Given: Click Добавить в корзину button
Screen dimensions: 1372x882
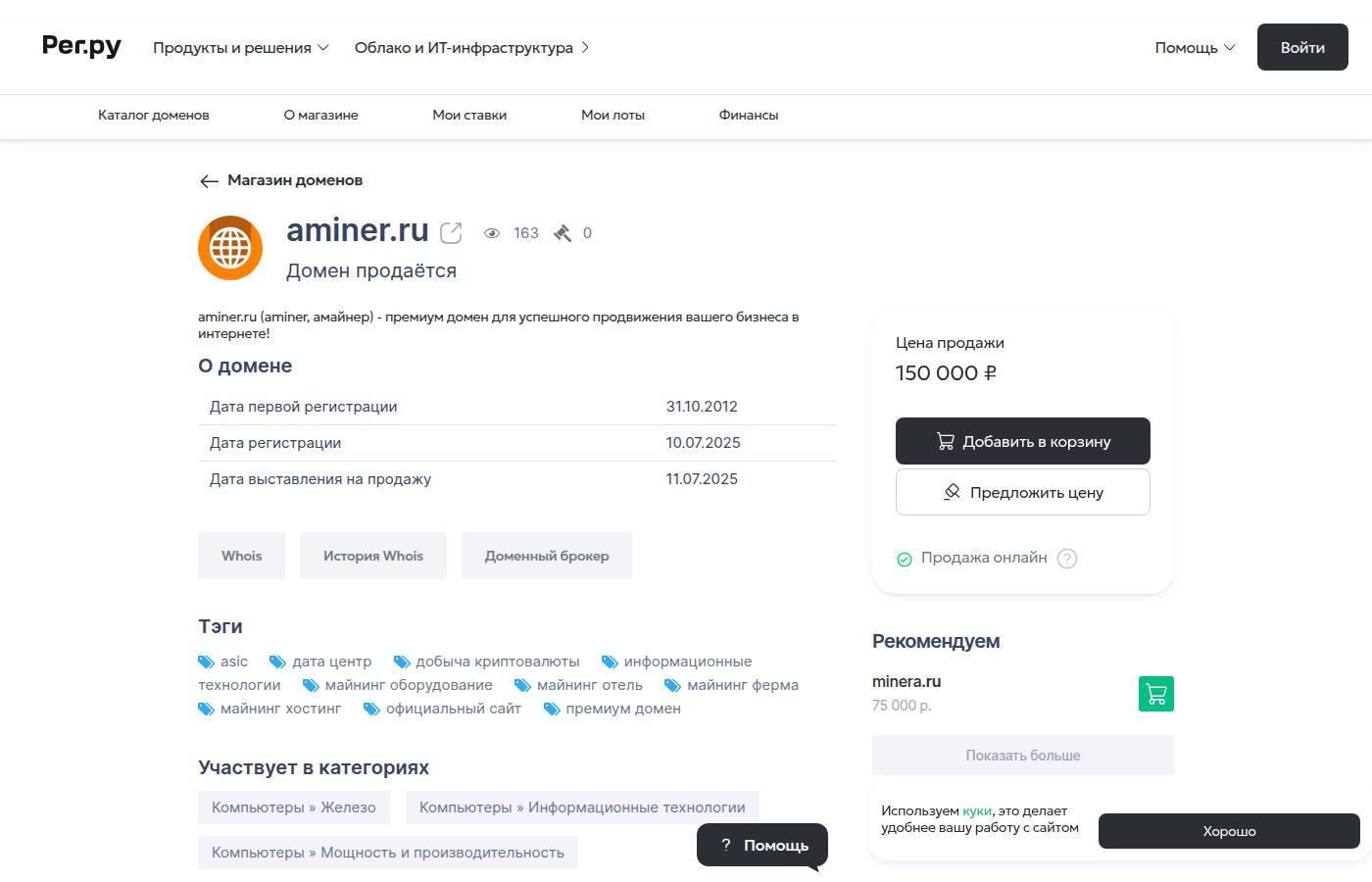Looking at the screenshot, I should [1023, 441].
